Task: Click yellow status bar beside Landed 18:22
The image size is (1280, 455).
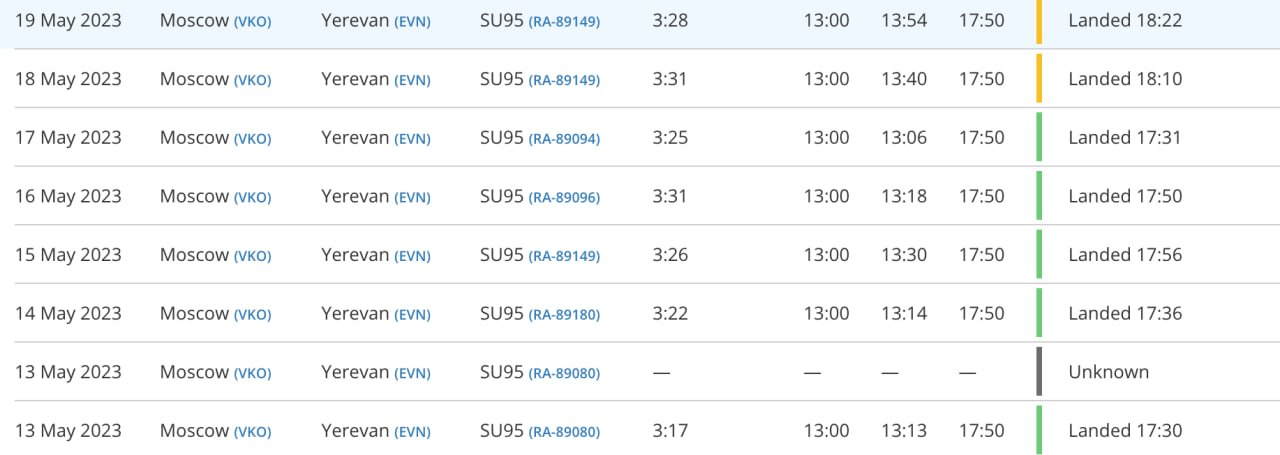Action: point(1040,21)
